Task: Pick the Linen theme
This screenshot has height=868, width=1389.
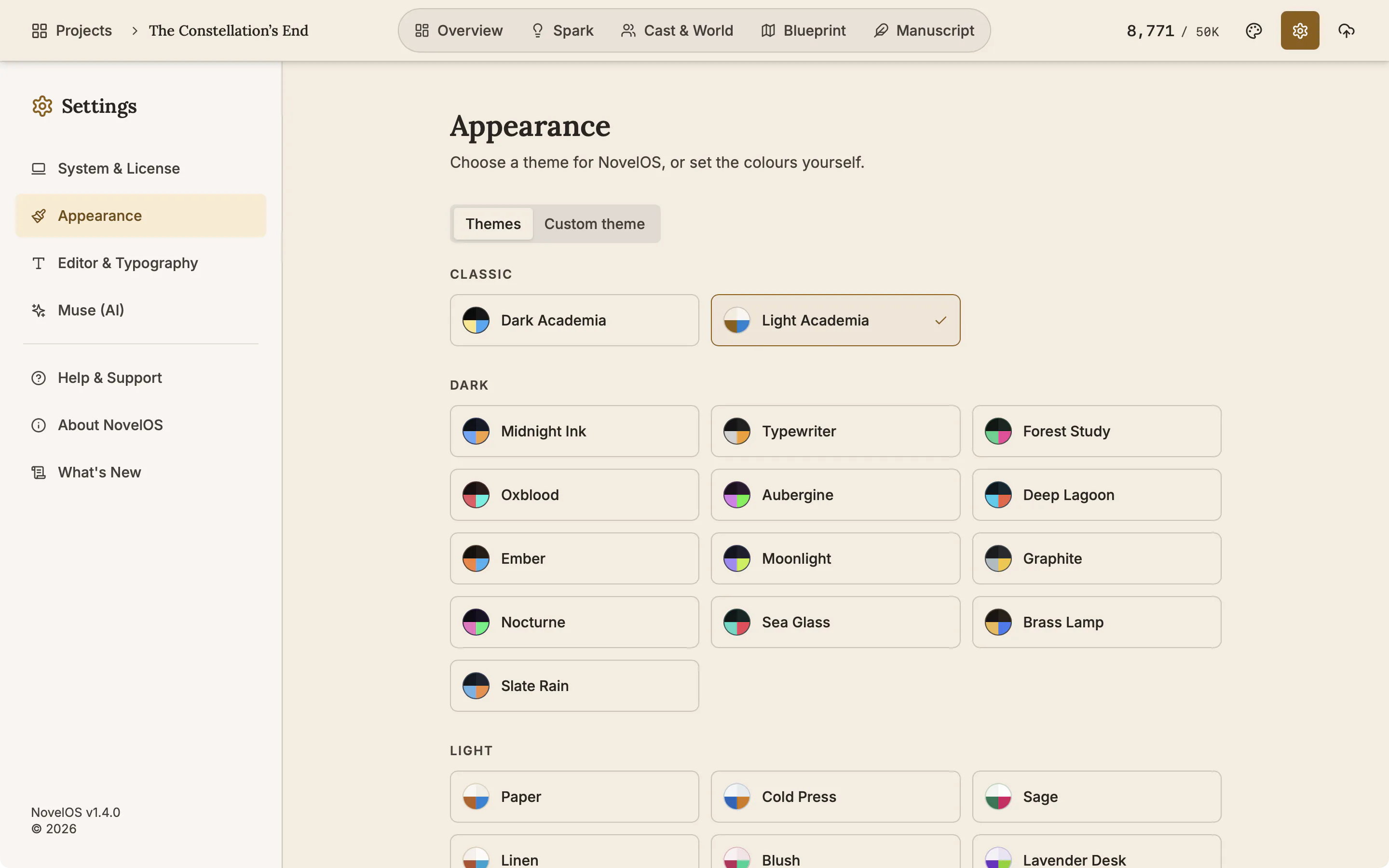Action: point(574,852)
